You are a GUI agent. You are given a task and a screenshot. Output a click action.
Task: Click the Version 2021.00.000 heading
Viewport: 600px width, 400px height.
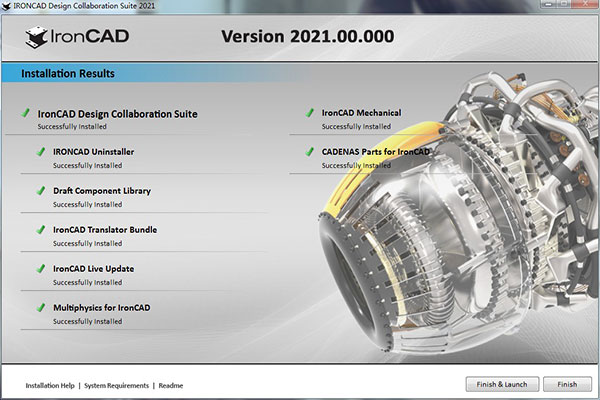(308, 37)
